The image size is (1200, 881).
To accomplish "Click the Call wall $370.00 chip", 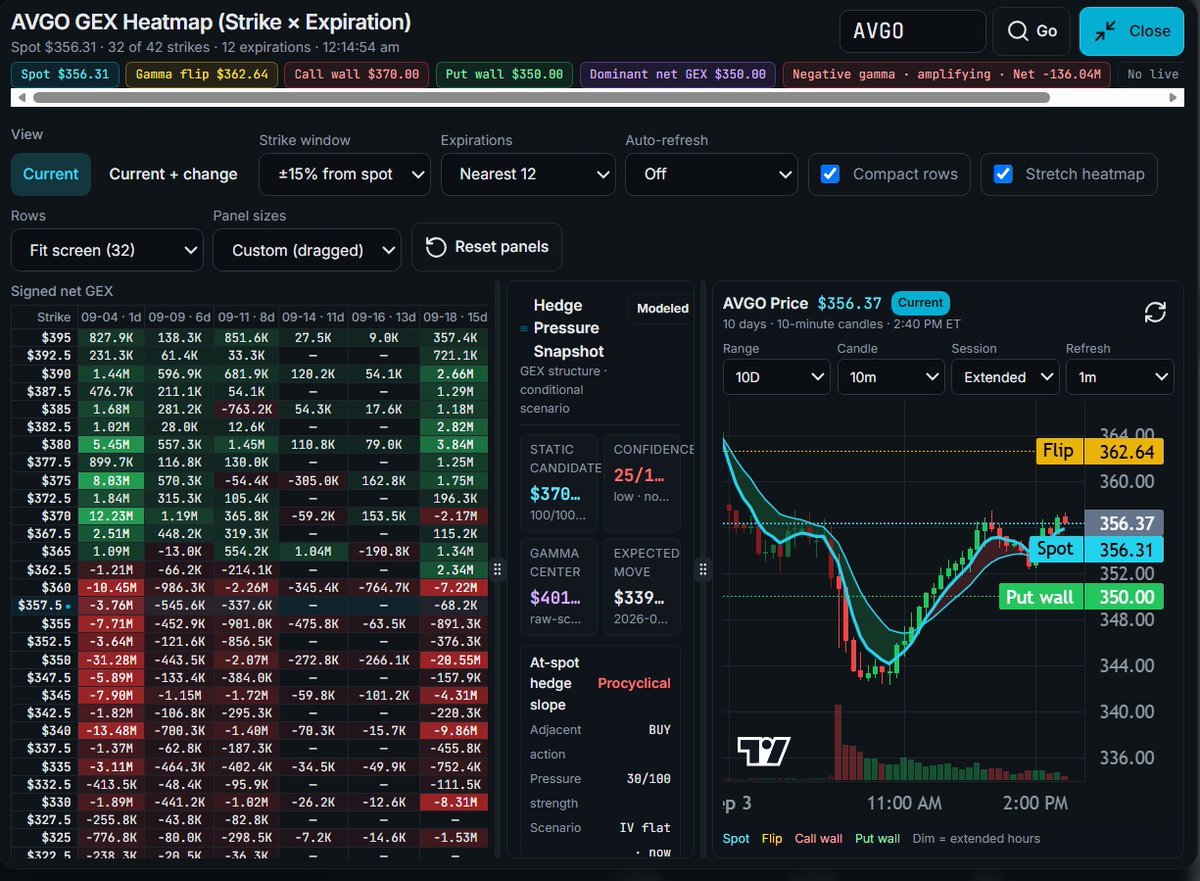I will [x=357, y=75].
